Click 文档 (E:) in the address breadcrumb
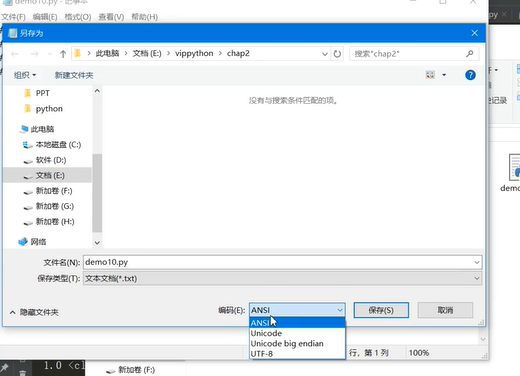 coord(147,54)
